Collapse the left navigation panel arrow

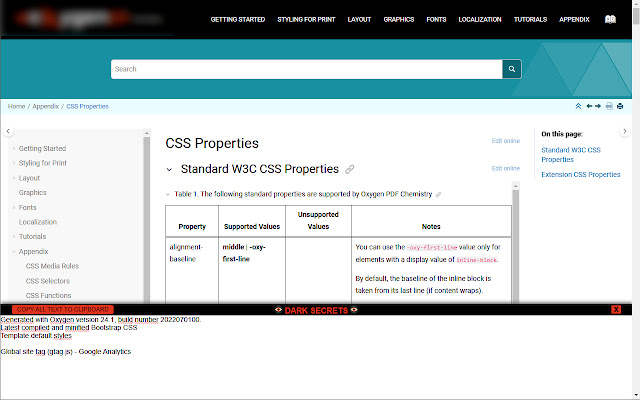click(8, 131)
